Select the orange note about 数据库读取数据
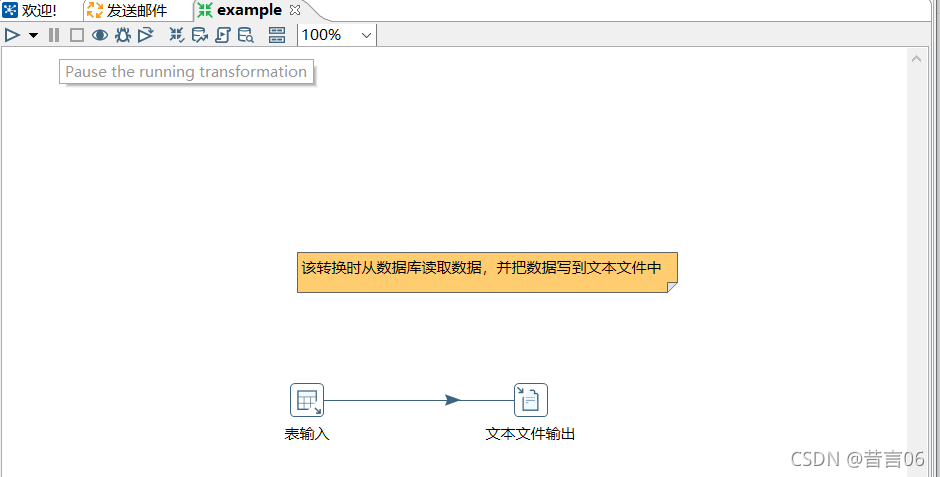Viewport: 940px width, 477px height. [487, 272]
